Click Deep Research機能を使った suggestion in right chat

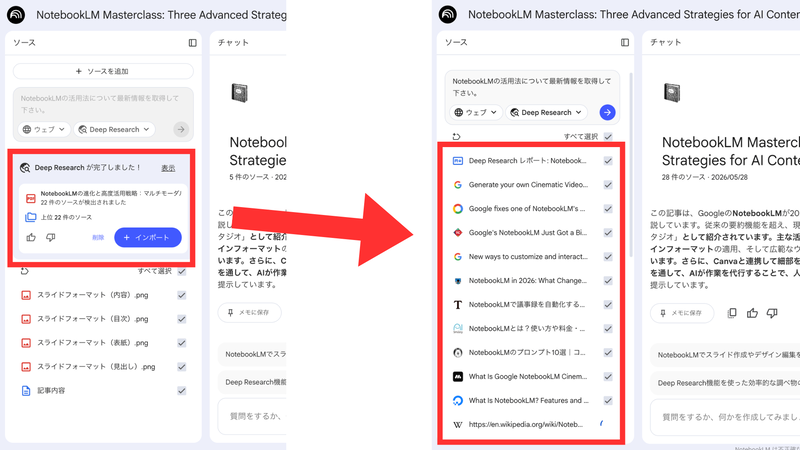click(725, 383)
